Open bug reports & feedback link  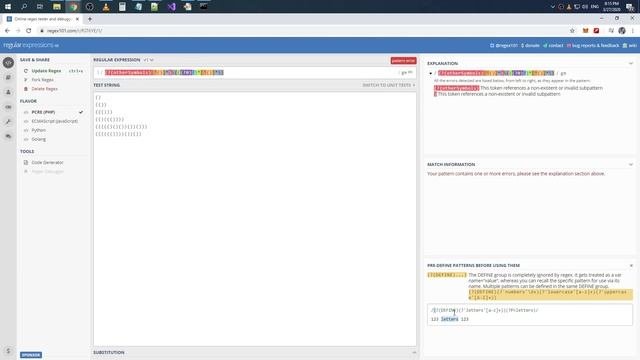(x=593, y=46)
